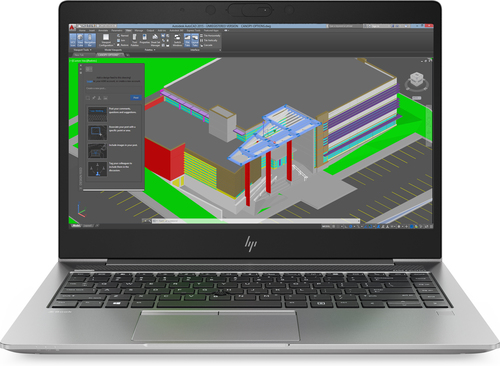The height and width of the screenshot is (366, 500).
Task: Open Viewport Configuration dropdown arrow
Action: pyautogui.click(x=115, y=44)
